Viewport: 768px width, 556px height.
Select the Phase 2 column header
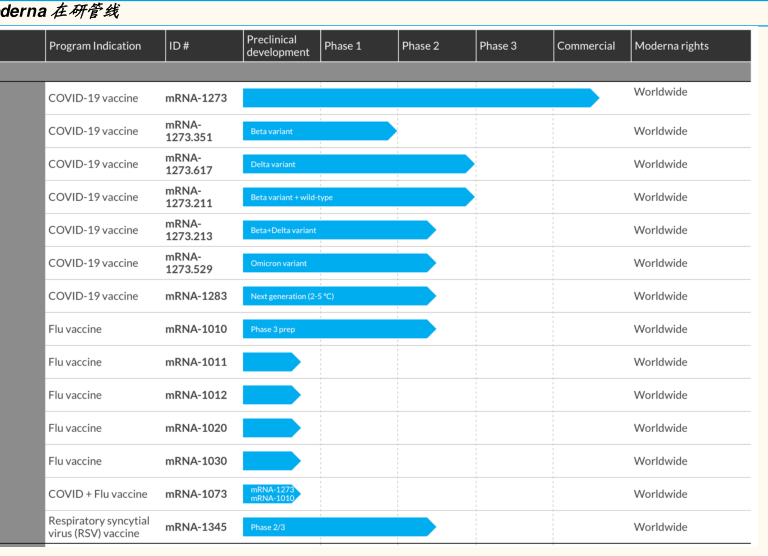coord(420,46)
